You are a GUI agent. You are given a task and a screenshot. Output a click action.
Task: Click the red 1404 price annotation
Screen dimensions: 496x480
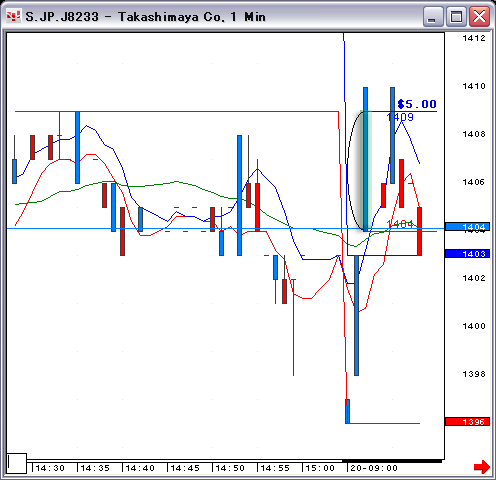click(400, 224)
